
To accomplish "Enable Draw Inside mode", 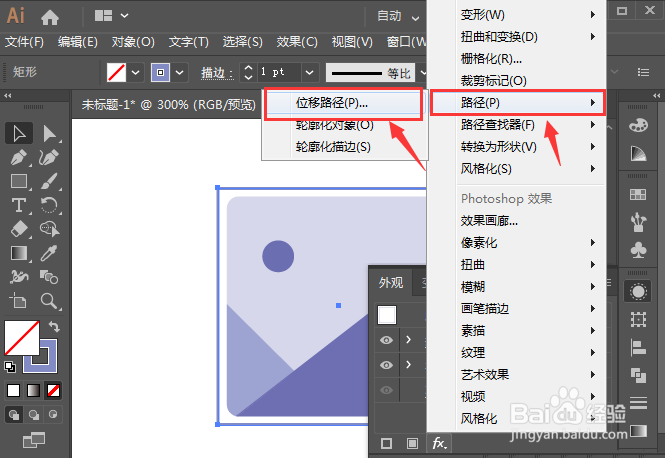I will [53, 414].
